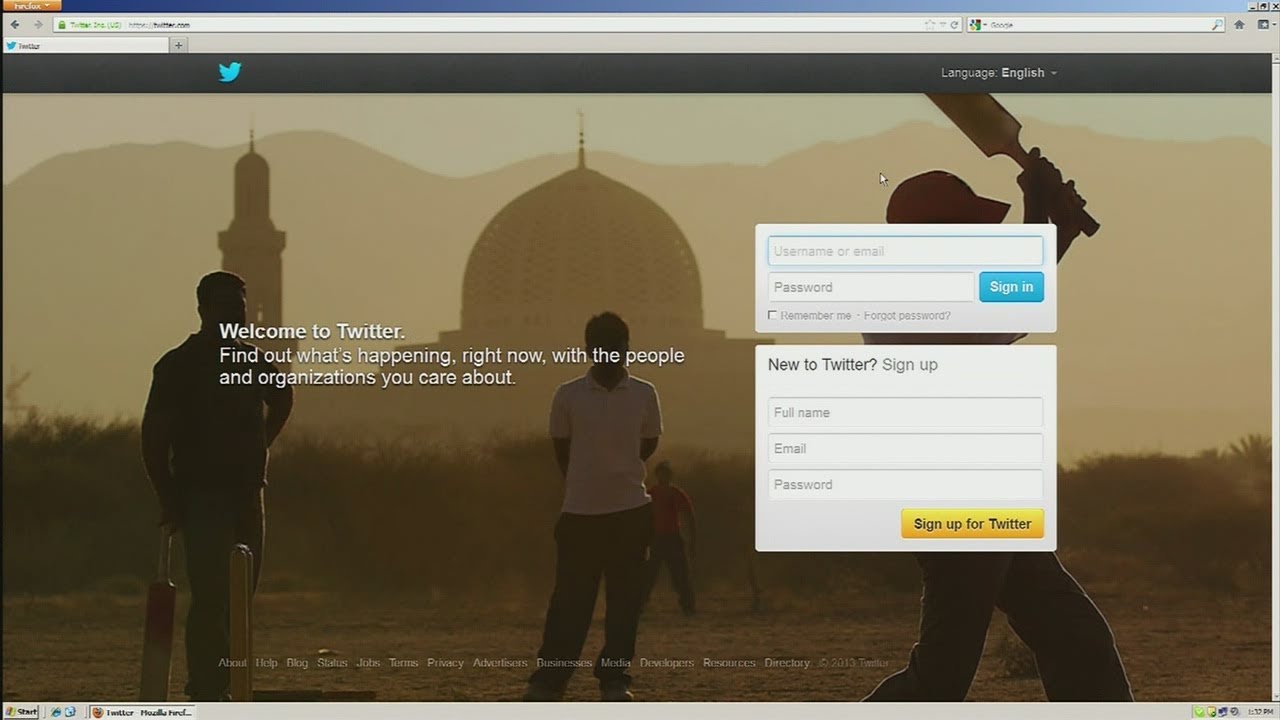Image resolution: width=1280 pixels, height=720 pixels.
Task: Open the Language: English dropdown
Action: [999, 73]
